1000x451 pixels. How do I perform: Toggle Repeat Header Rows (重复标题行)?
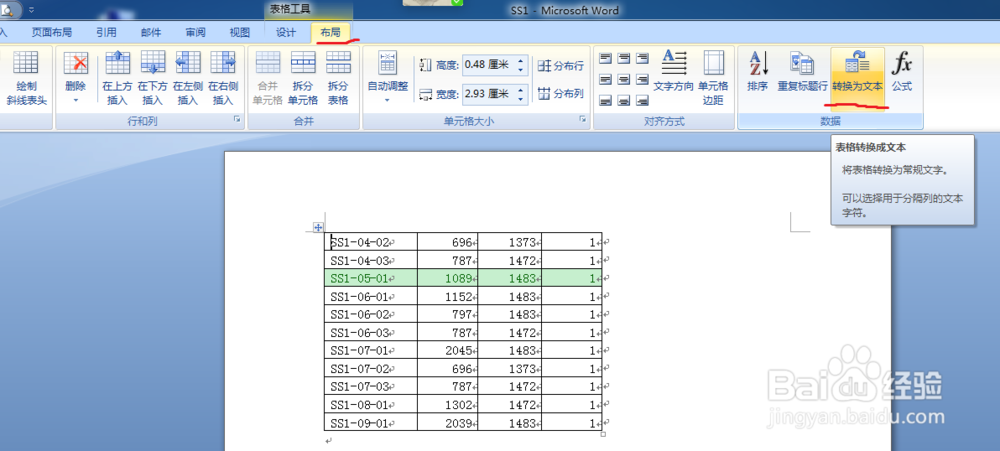[802, 71]
